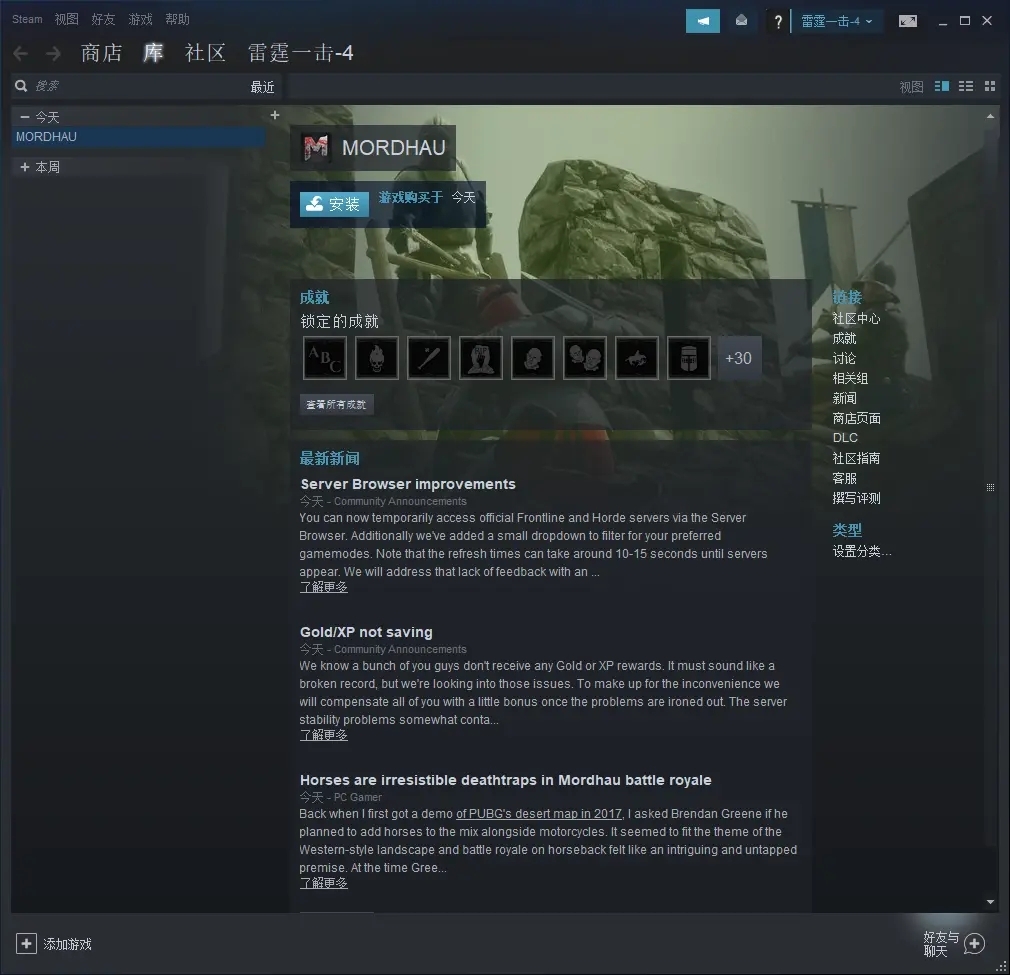Open the 雷霆一击-4 account dropdown
The height and width of the screenshot is (975, 1010).
[x=837, y=21]
